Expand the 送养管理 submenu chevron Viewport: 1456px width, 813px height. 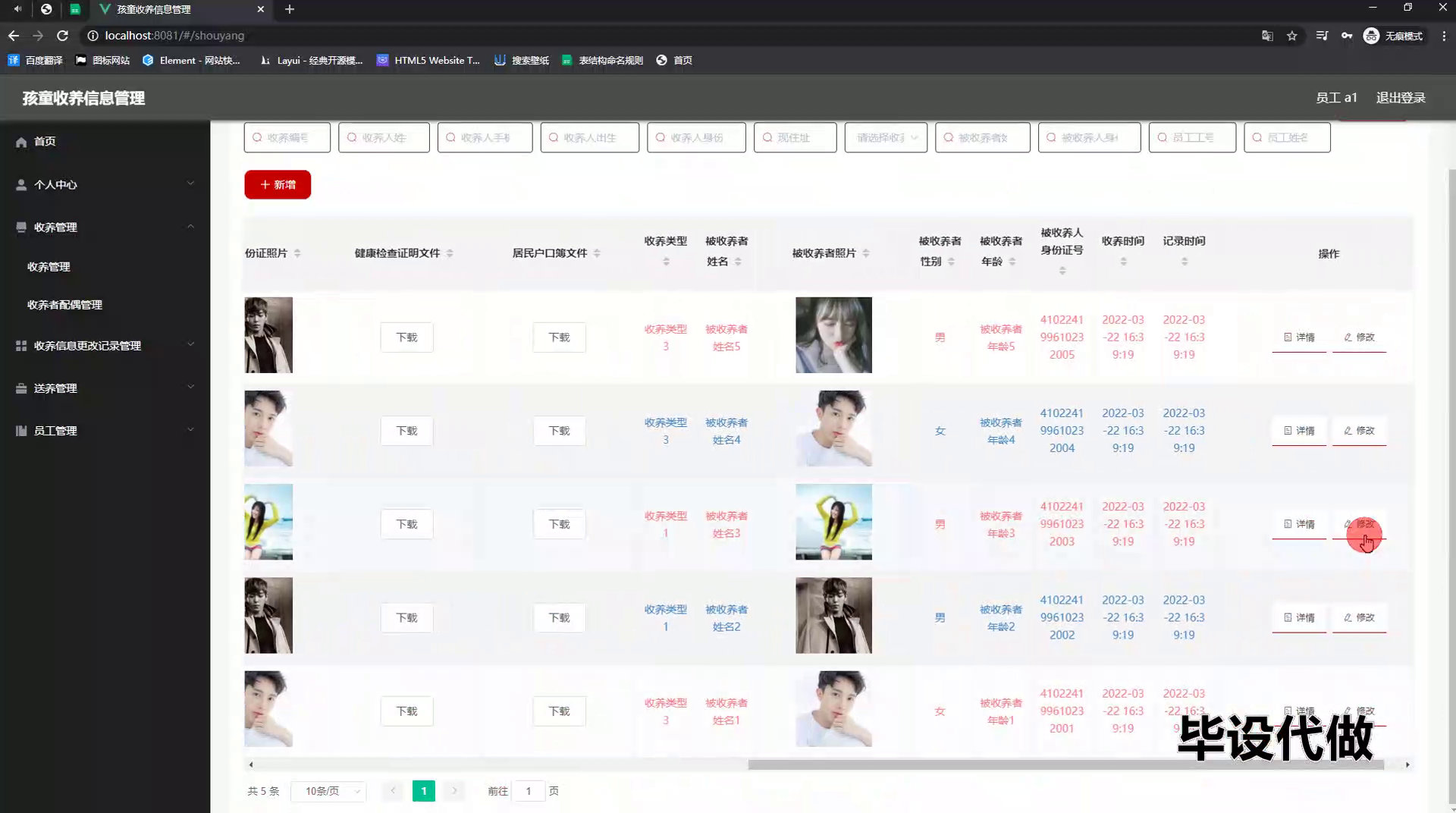[x=190, y=386]
